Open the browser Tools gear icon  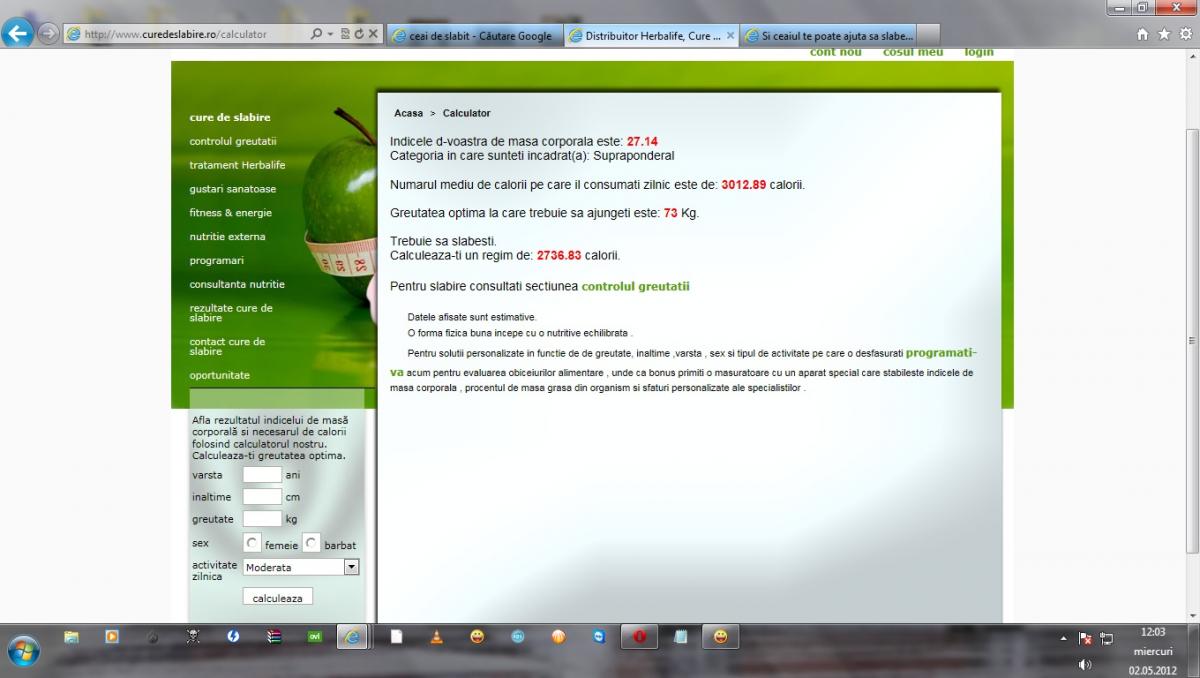click(1183, 34)
